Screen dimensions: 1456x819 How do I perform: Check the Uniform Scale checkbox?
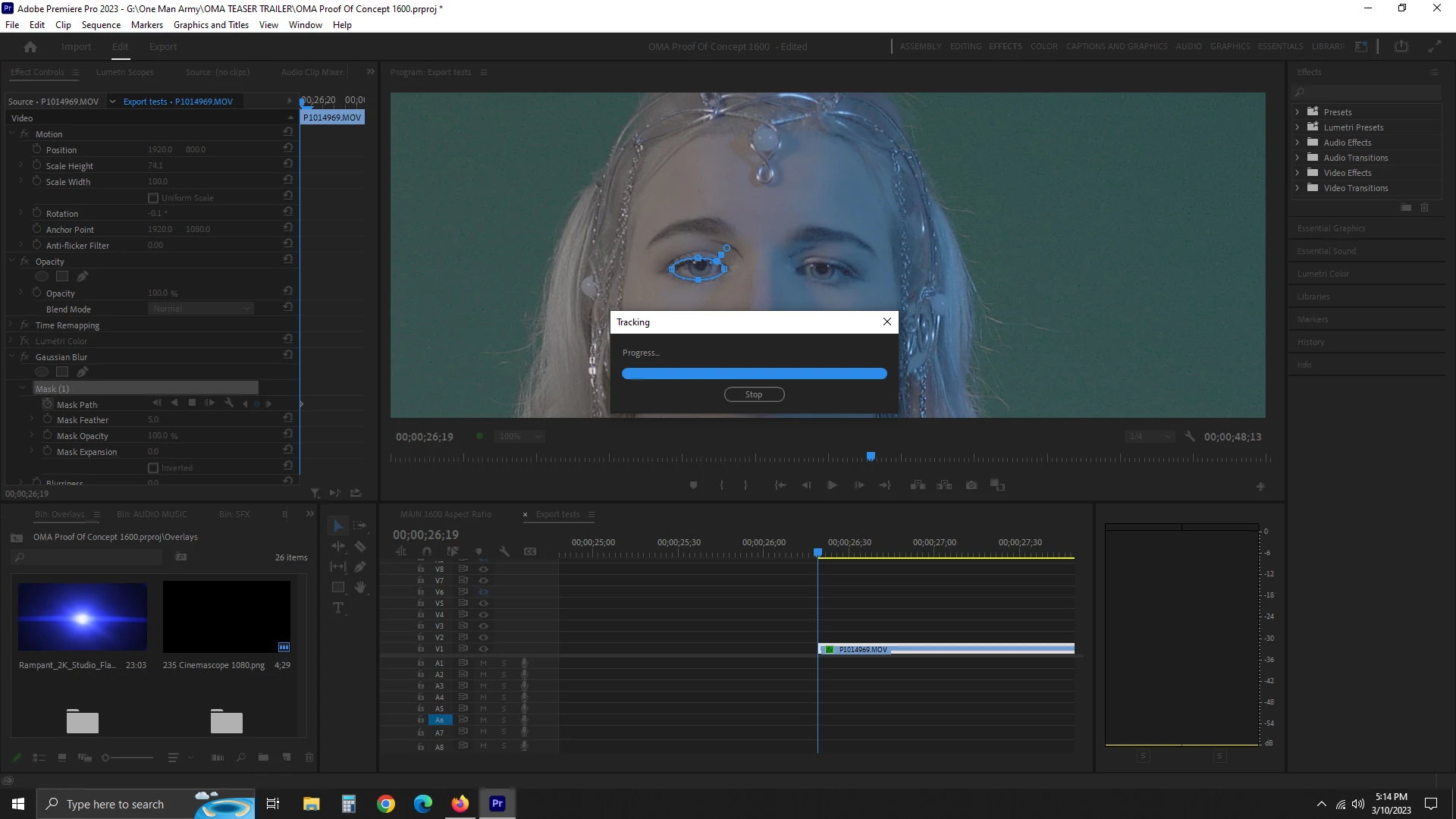click(x=153, y=198)
